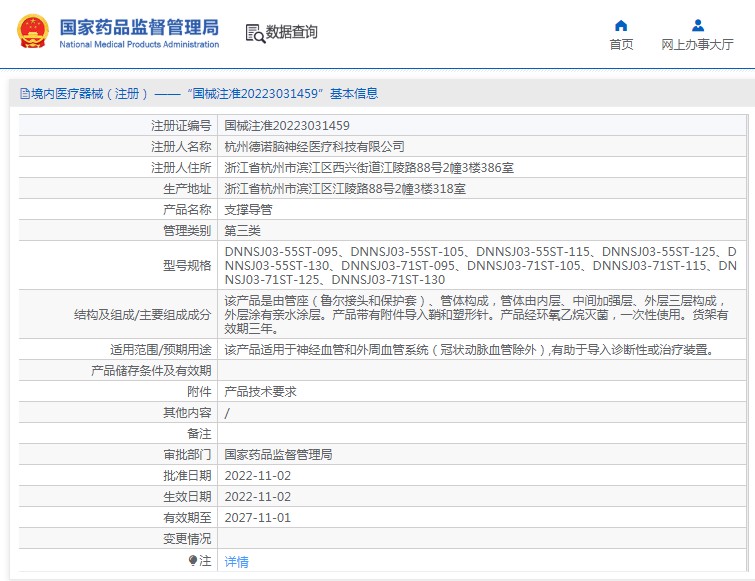Click the 首页 label
The width and height of the screenshot is (755, 581).
click(x=621, y=44)
